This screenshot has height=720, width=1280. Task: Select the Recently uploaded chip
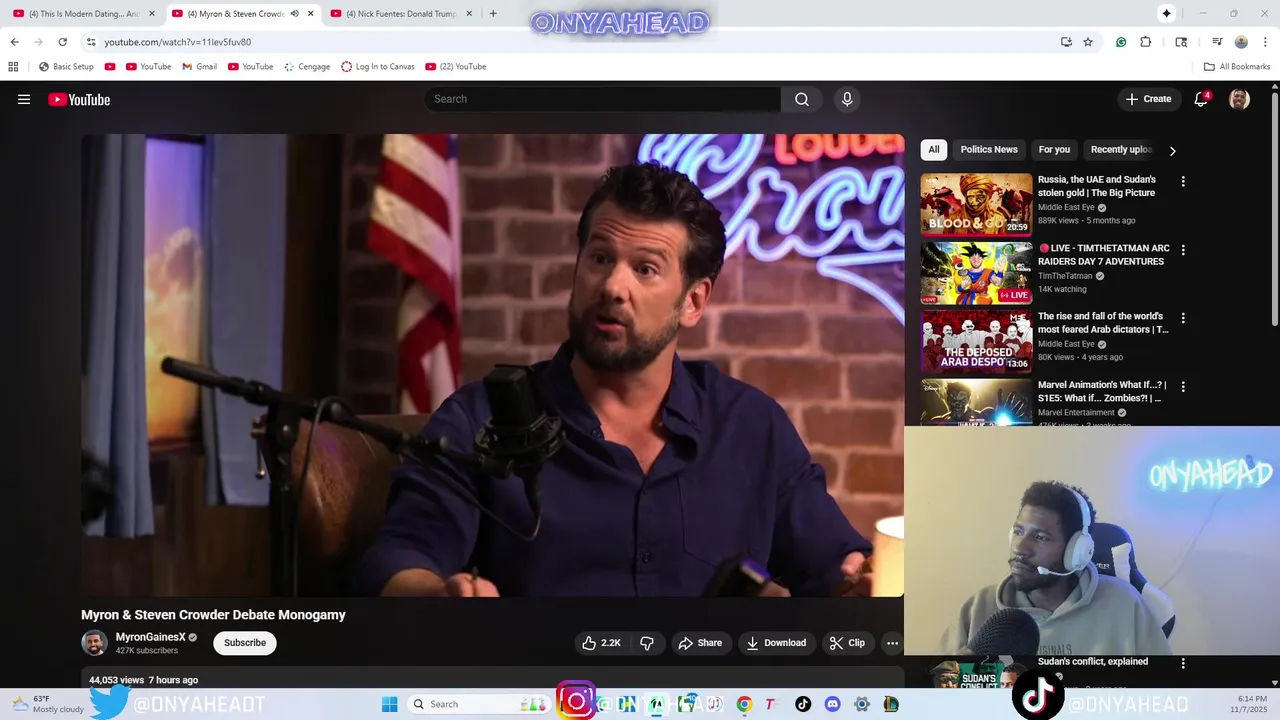click(x=1121, y=149)
